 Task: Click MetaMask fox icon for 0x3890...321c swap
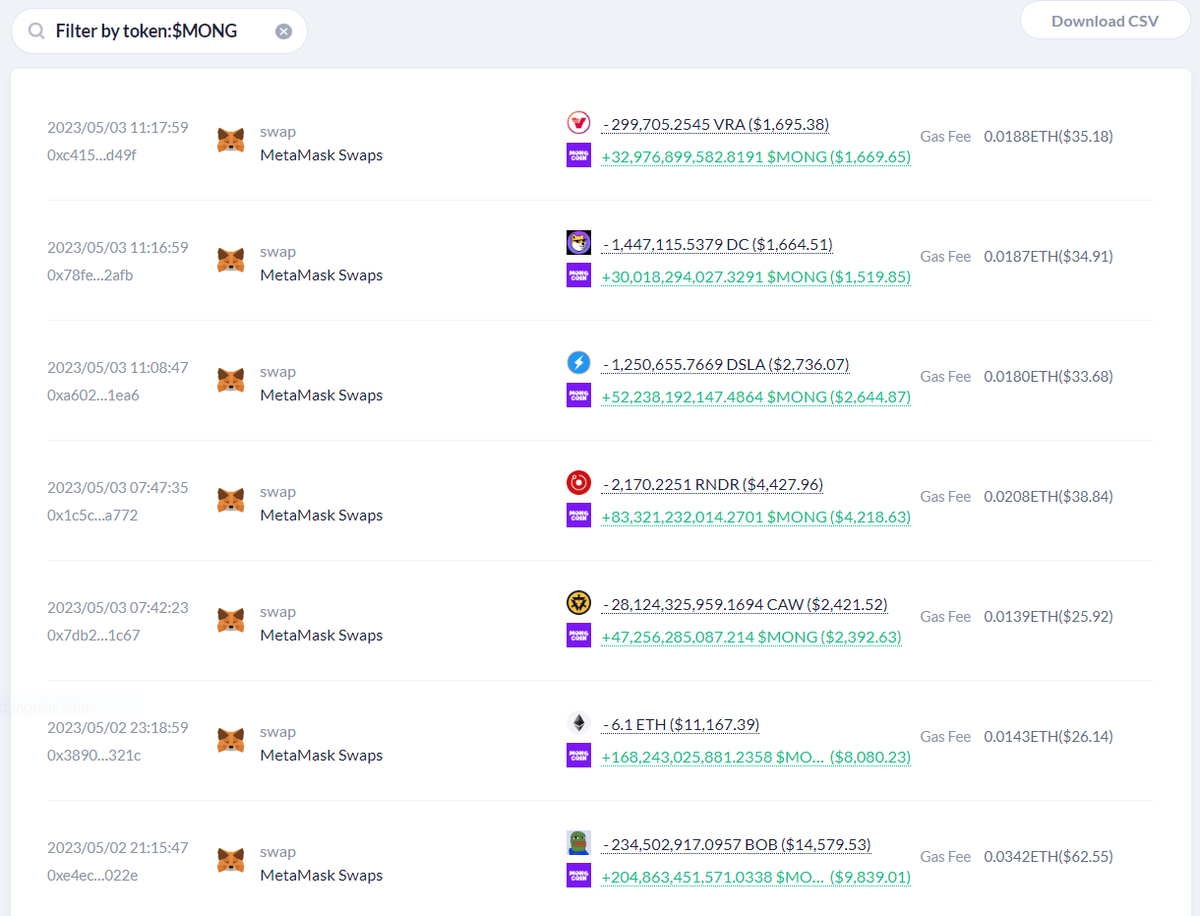(x=231, y=740)
